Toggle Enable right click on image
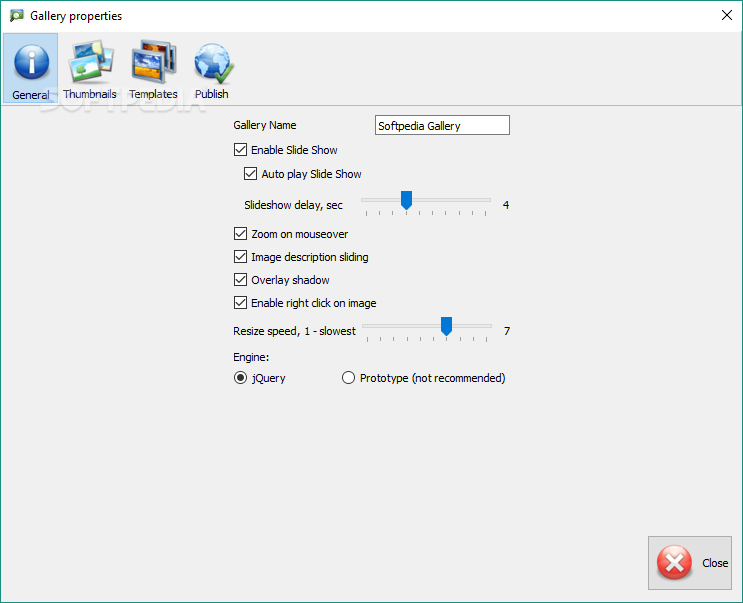This screenshot has height=603, width=743. 240,303
